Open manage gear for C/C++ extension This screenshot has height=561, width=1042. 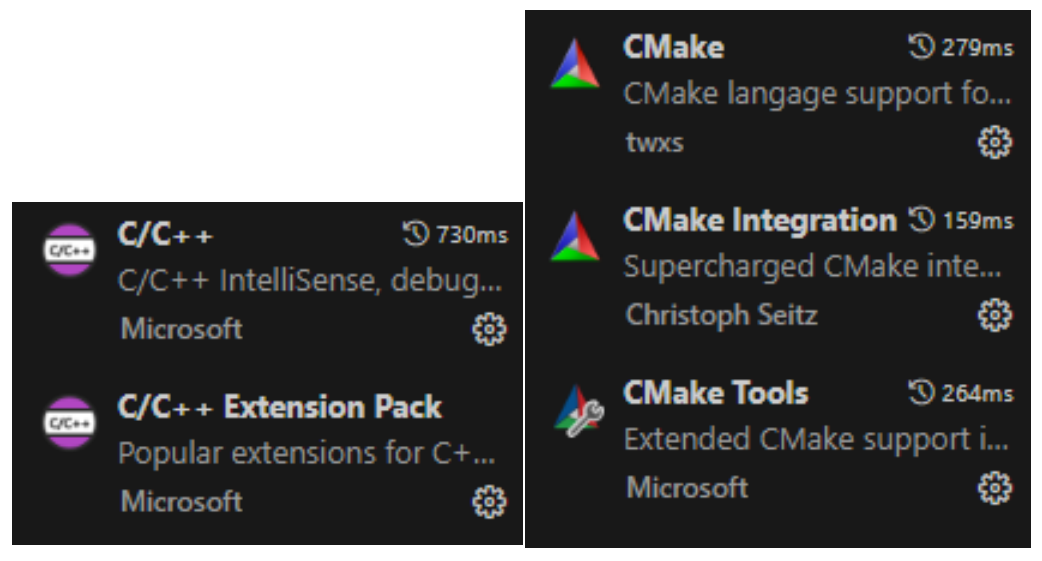490,329
